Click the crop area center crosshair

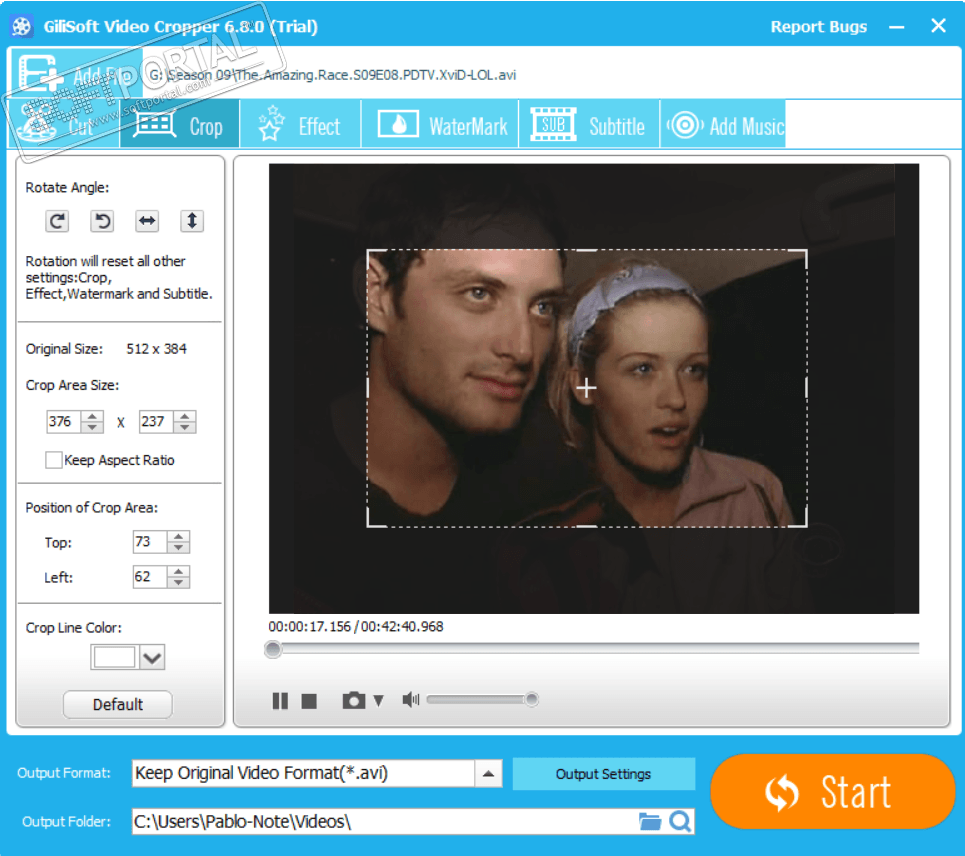point(586,388)
